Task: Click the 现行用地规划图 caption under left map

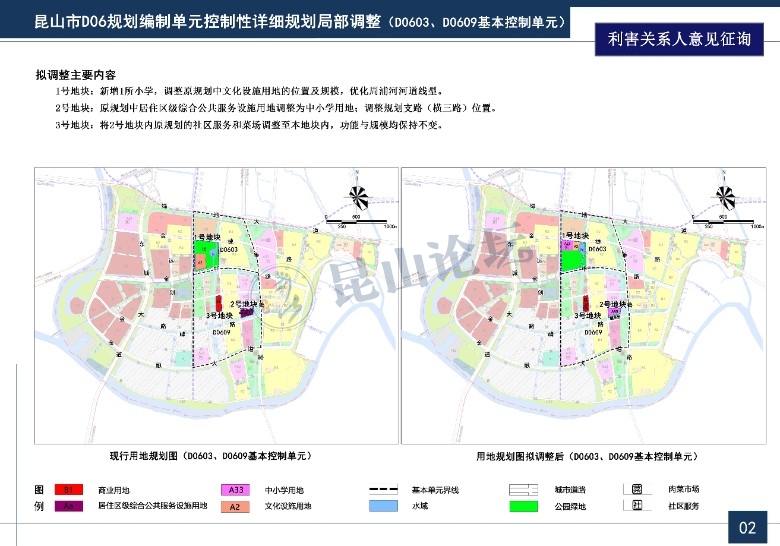Action: (209, 455)
